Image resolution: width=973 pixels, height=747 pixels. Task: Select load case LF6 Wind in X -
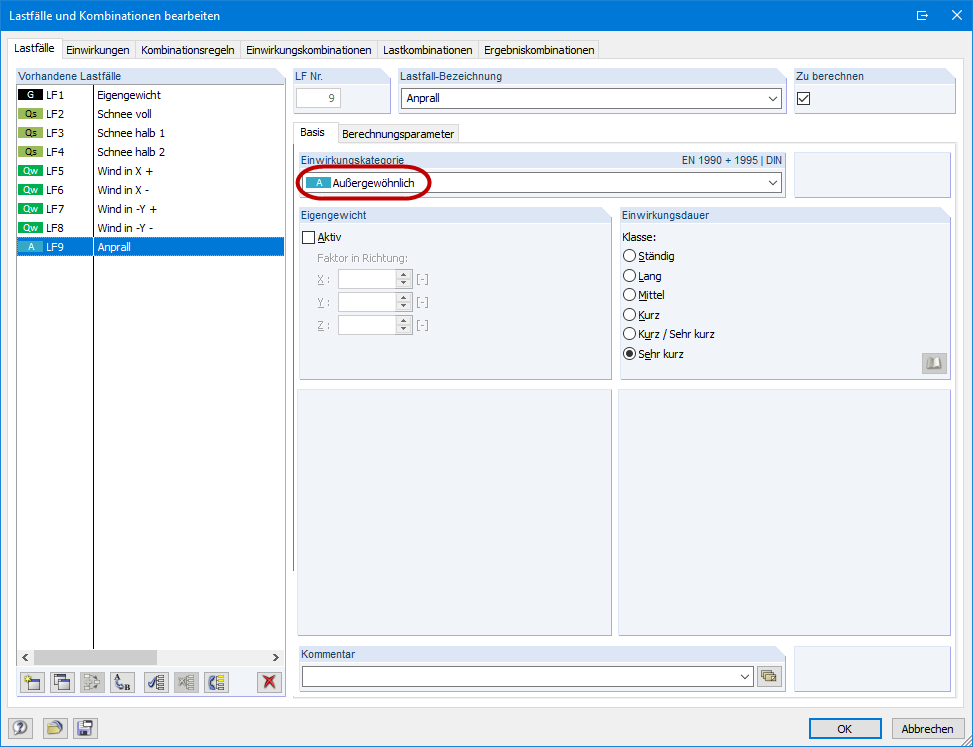coord(150,190)
